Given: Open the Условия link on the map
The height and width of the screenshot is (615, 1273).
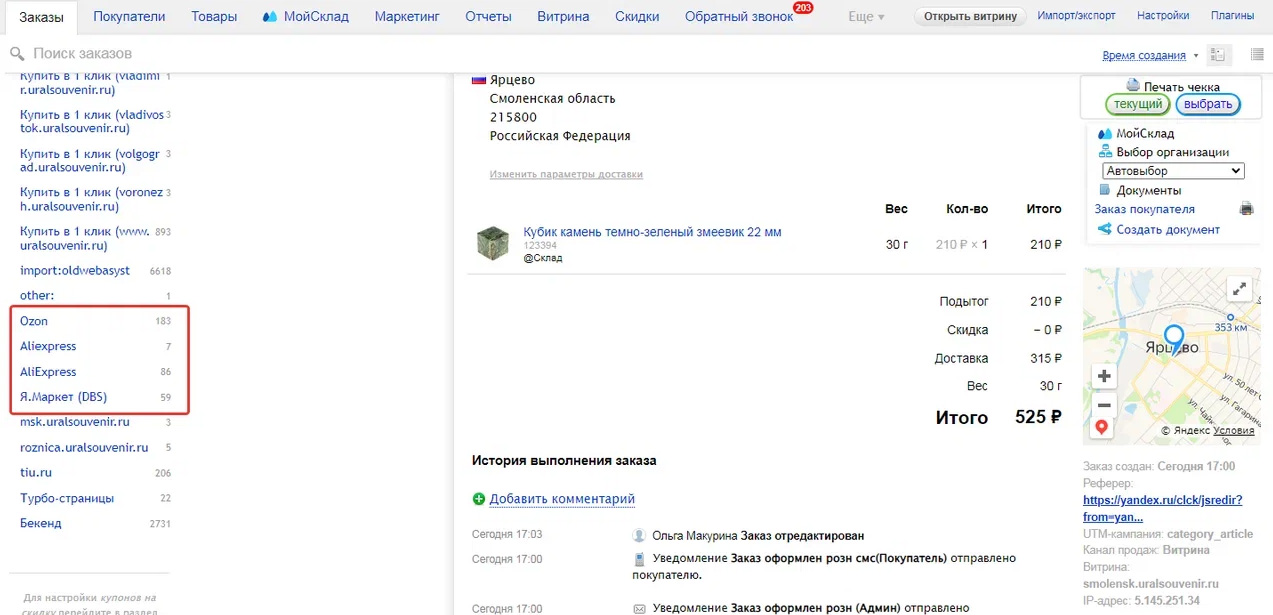Looking at the screenshot, I should pos(1233,431).
